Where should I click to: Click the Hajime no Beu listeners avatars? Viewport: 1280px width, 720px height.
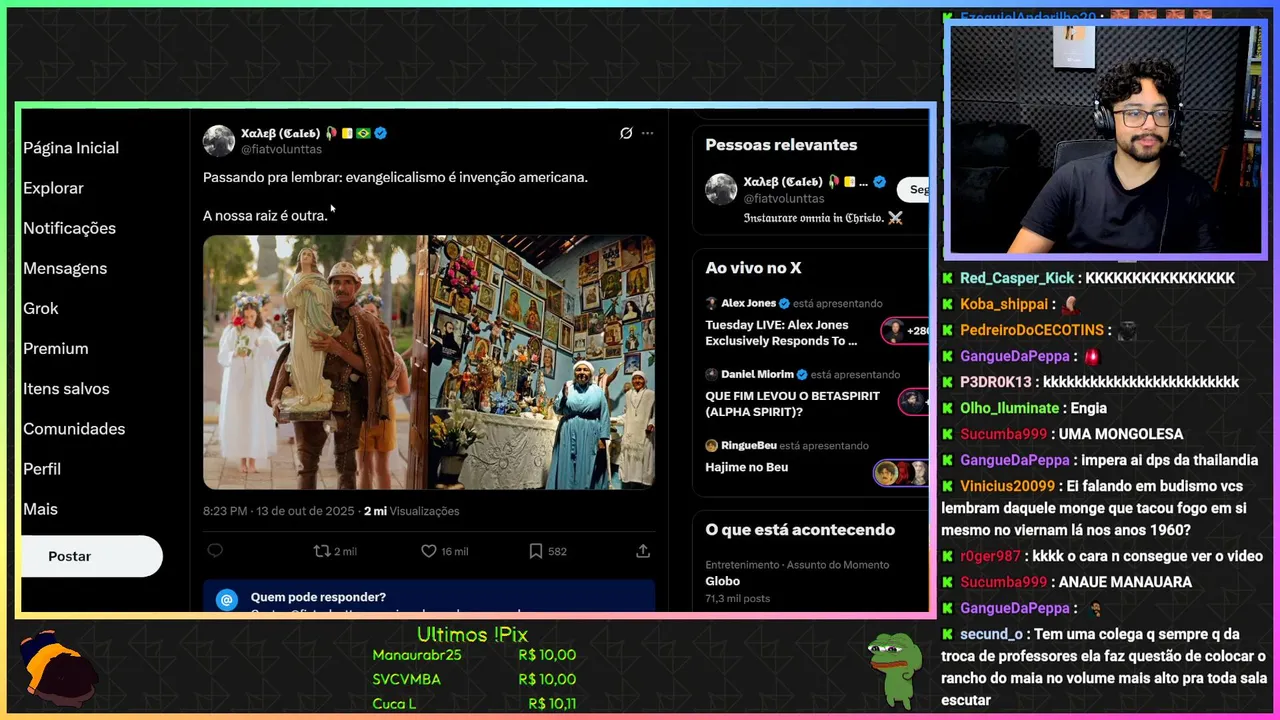click(901, 473)
